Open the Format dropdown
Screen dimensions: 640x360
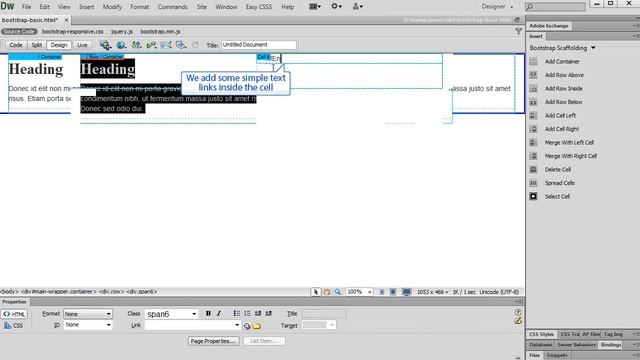[x=87, y=314]
